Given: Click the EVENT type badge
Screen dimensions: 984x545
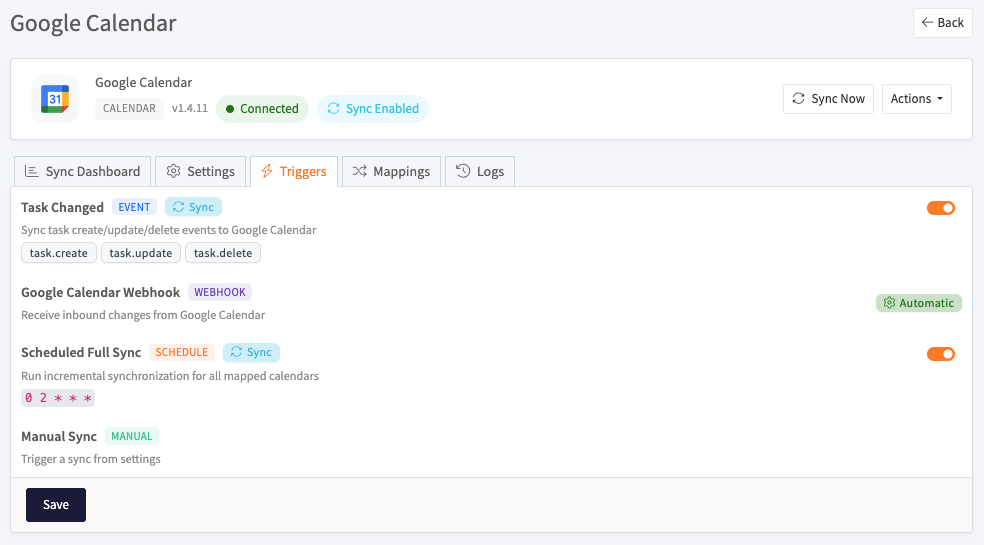Looking at the screenshot, I should coord(134,207).
